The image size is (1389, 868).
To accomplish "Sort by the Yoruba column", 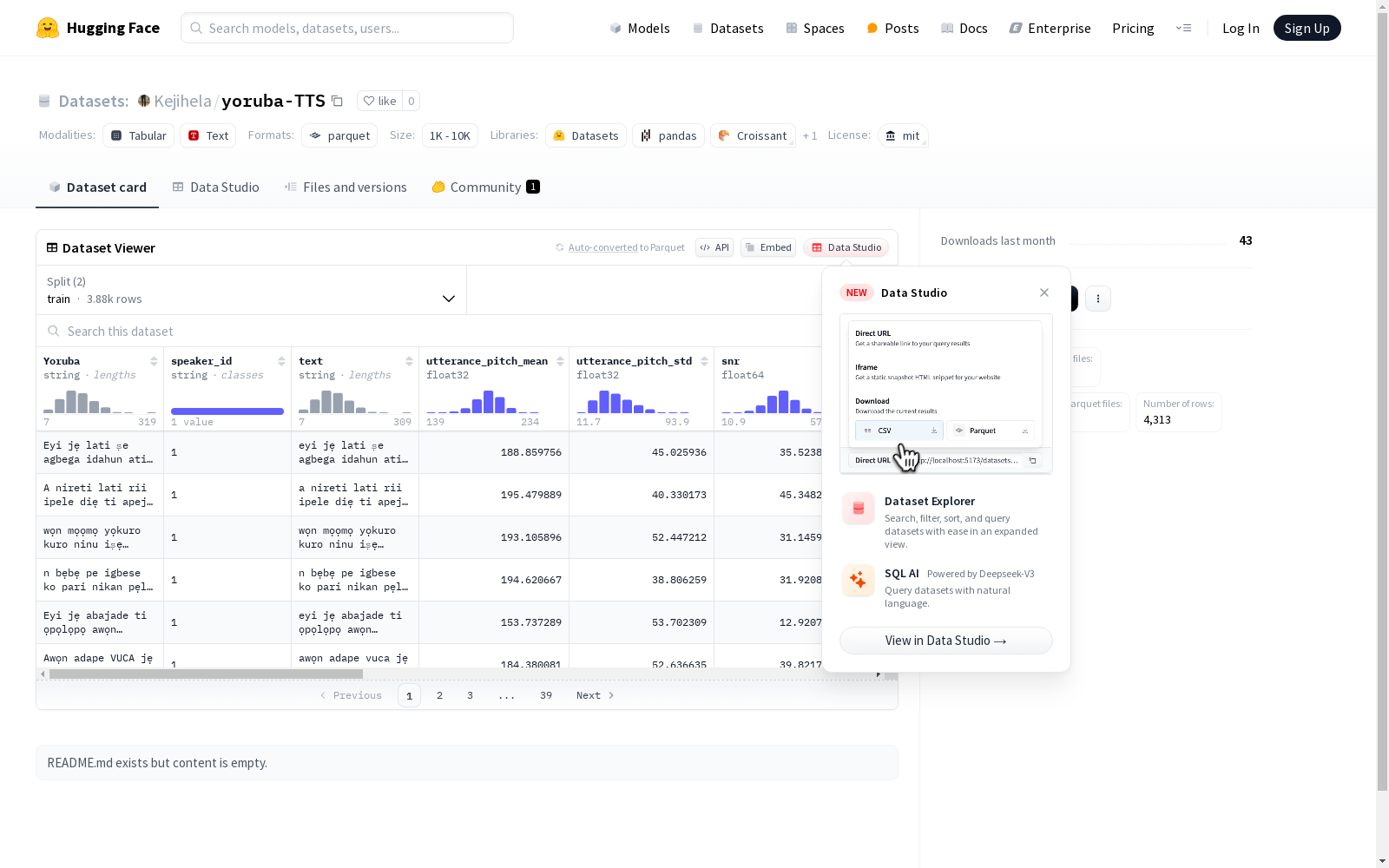I will coord(154,361).
